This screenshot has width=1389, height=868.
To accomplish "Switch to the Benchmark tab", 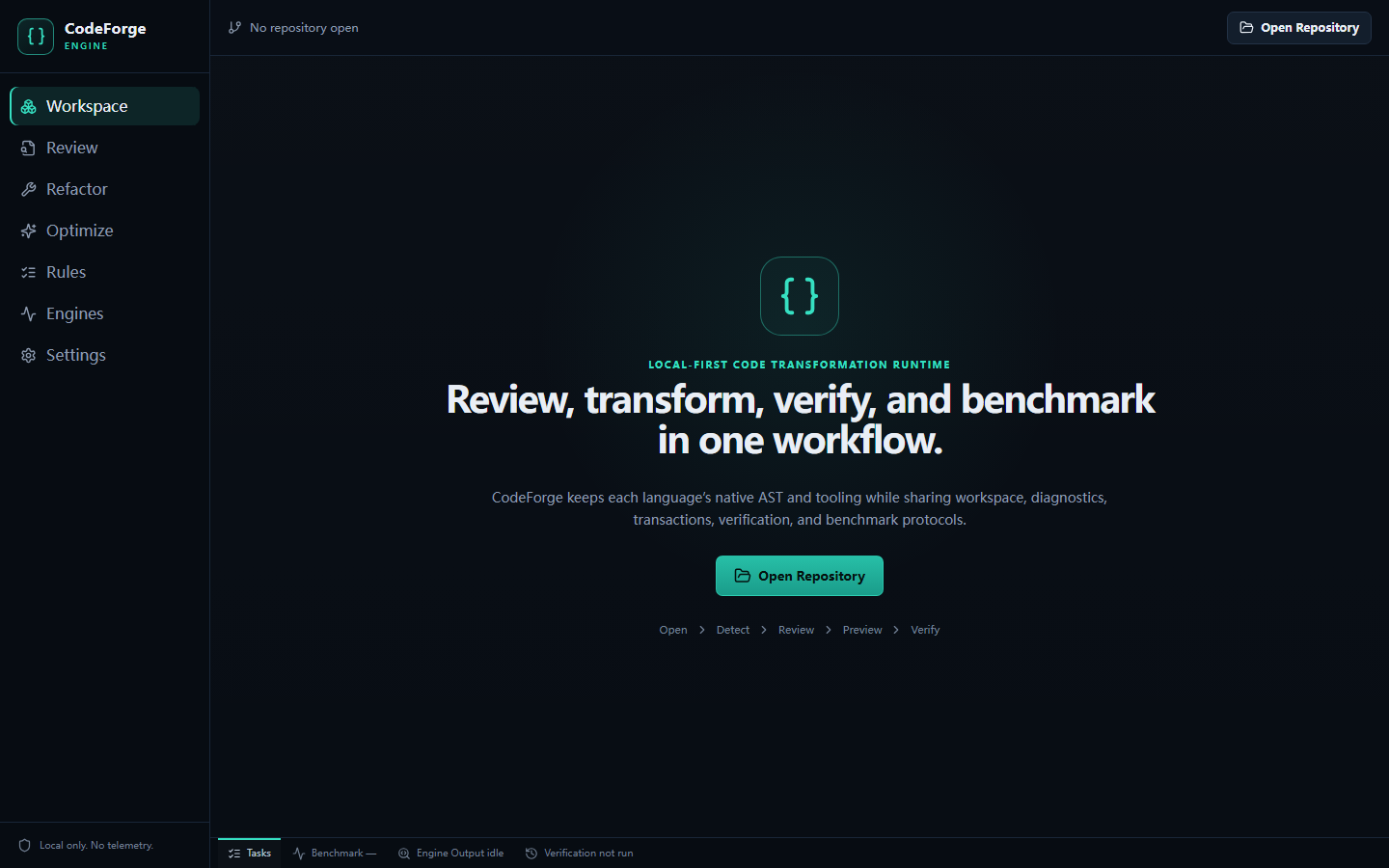I will point(335,854).
